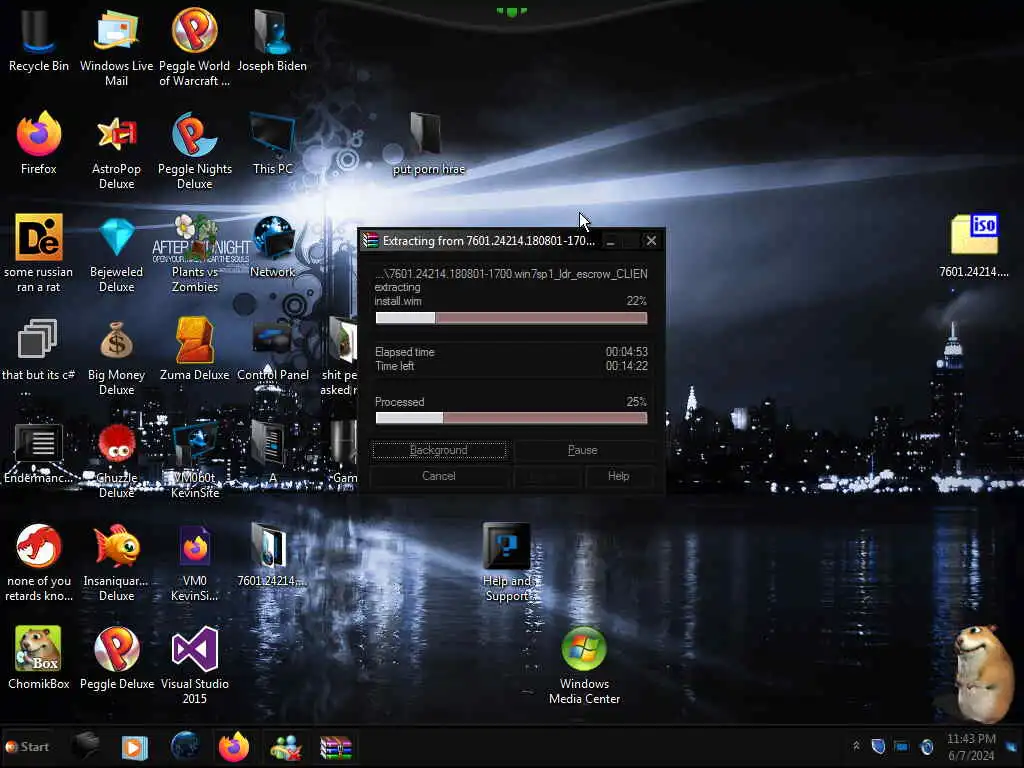Open Control Panel desktop icon
The height and width of the screenshot is (768, 1024).
tap(272, 349)
